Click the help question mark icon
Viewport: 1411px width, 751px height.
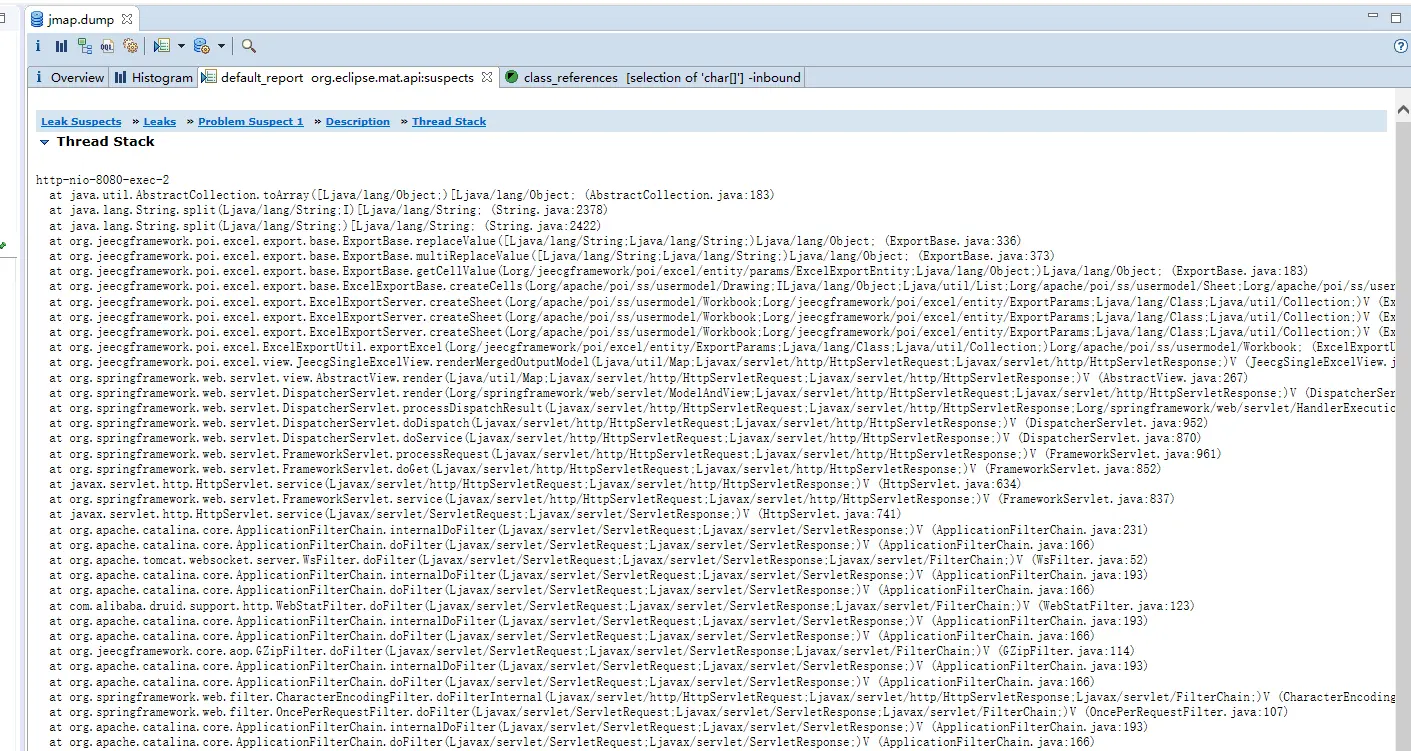click(1401, 46)
